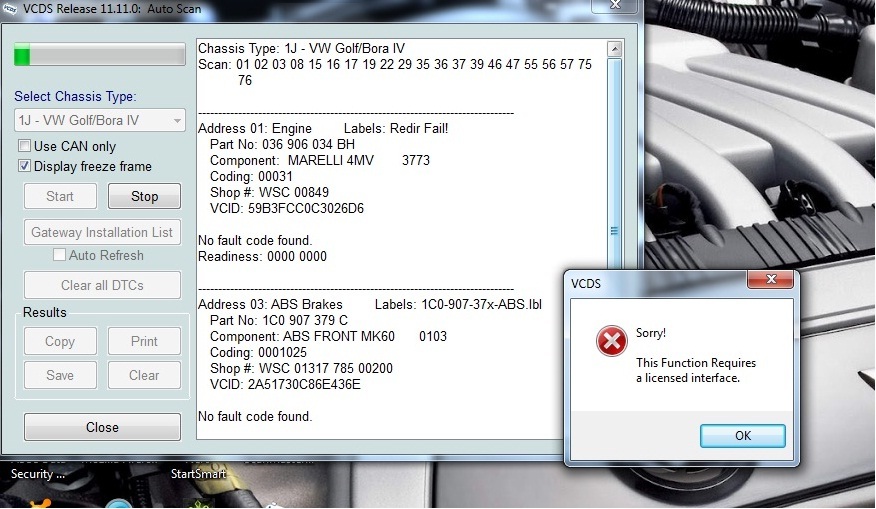
Task: Click 'Chassis Type: 1J - VW Golf/Bora IV' line
Action: point(302,49)
